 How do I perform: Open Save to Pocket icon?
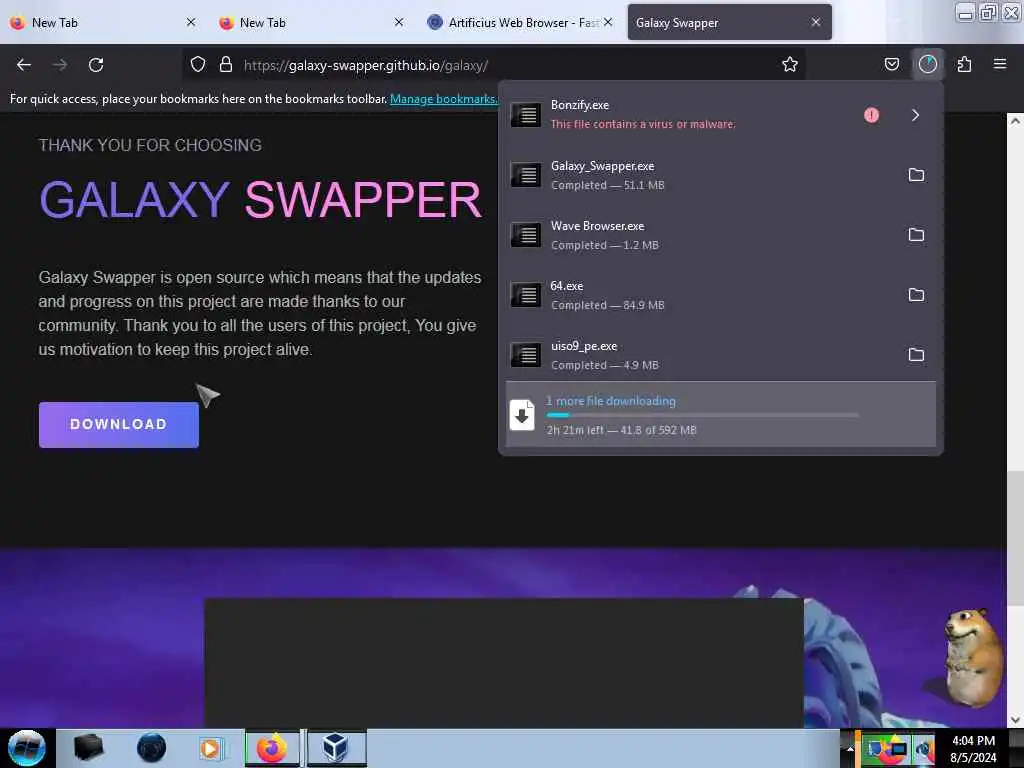click(x=891, y=65)
